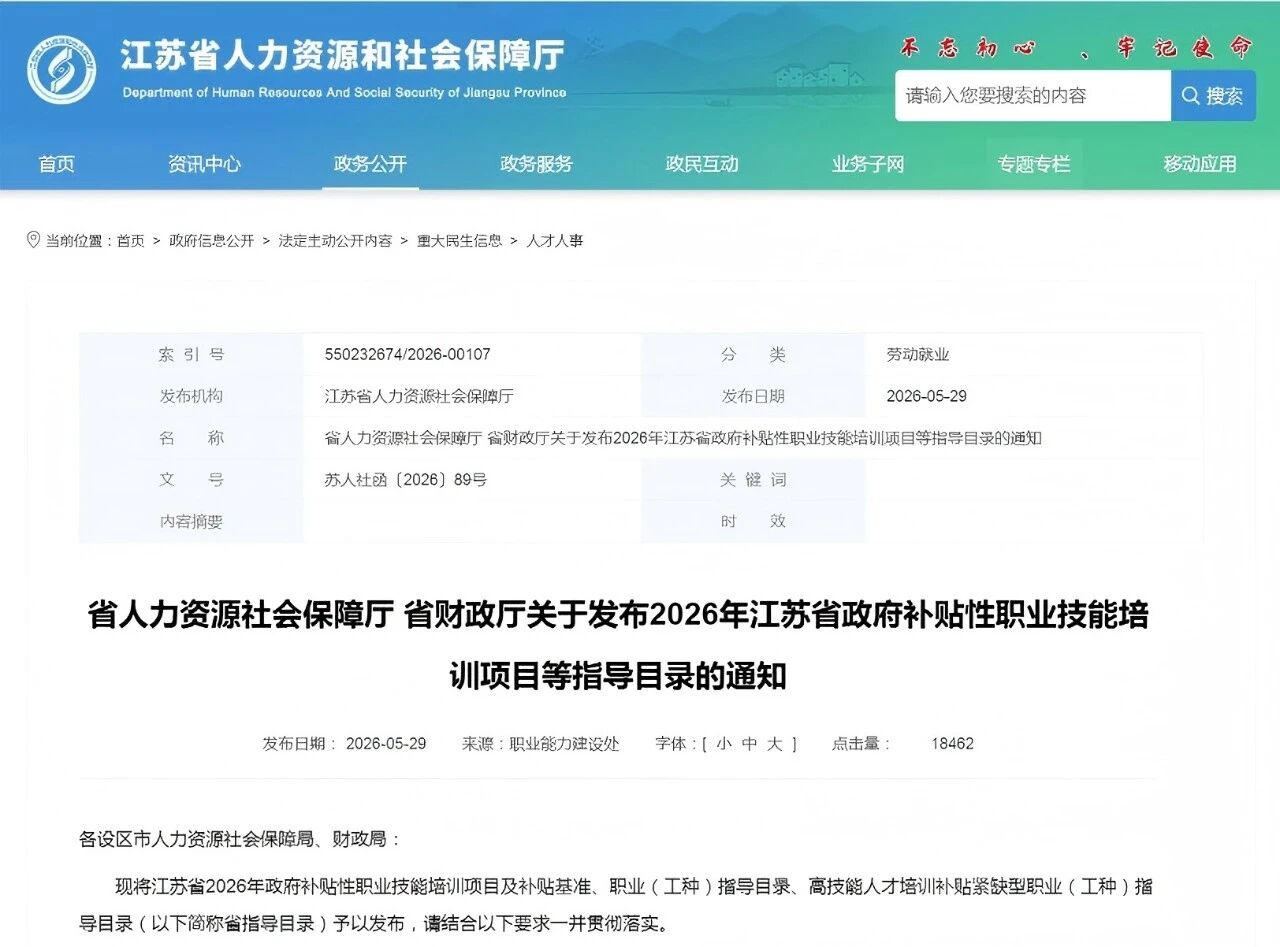
Task: Select index number 550232674/2026-00107
Action: click(408, 355)
